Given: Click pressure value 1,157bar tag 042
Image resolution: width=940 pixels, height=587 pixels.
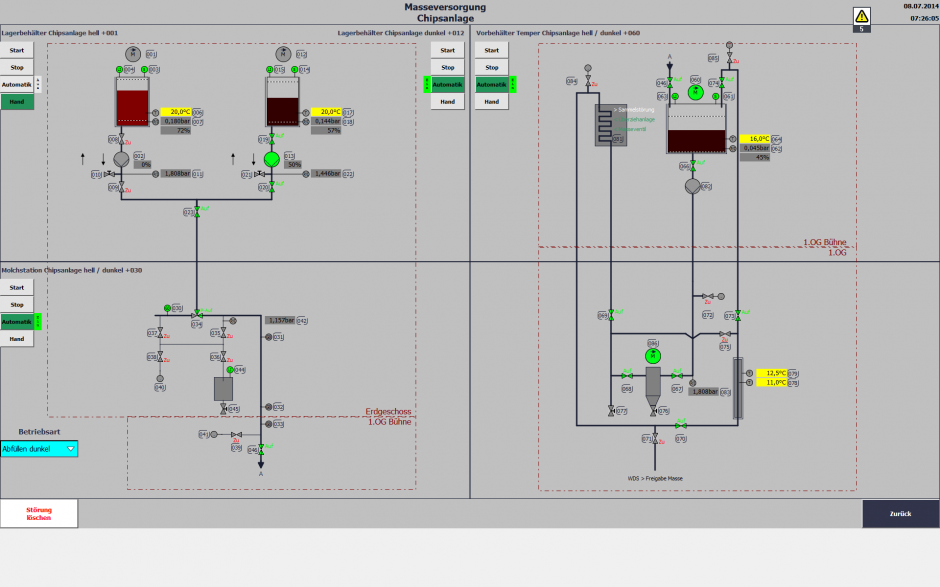Looking at the screenshot, I should pyautogui.click(x=280, y=321).
